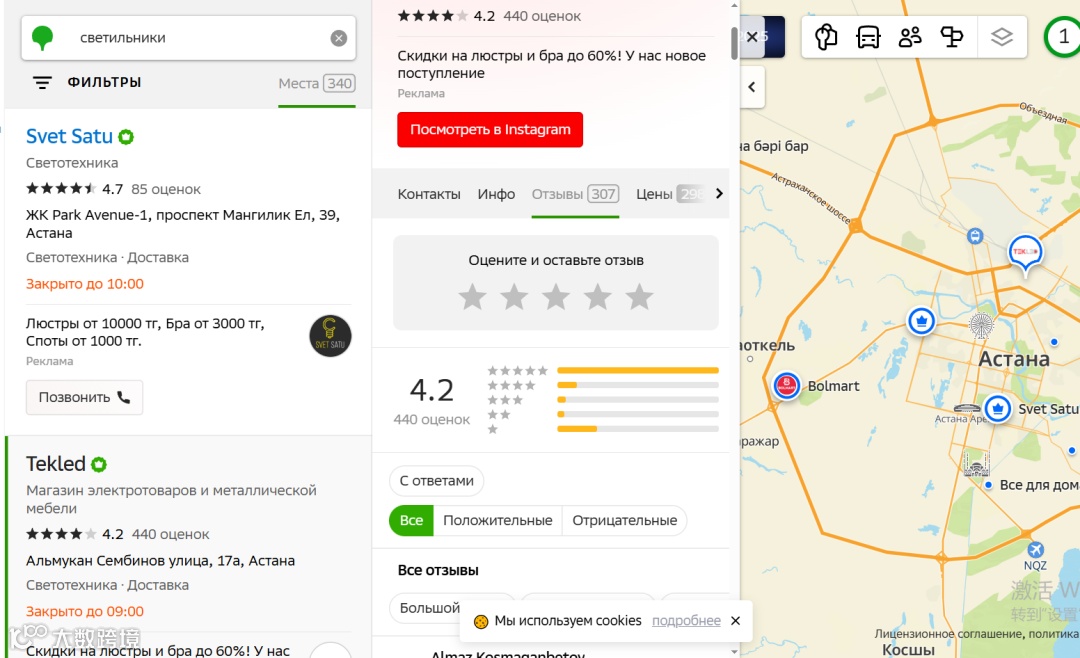Open the Svet Satu listing title
Screen dimensions: 1080x658
pos(69,136)
